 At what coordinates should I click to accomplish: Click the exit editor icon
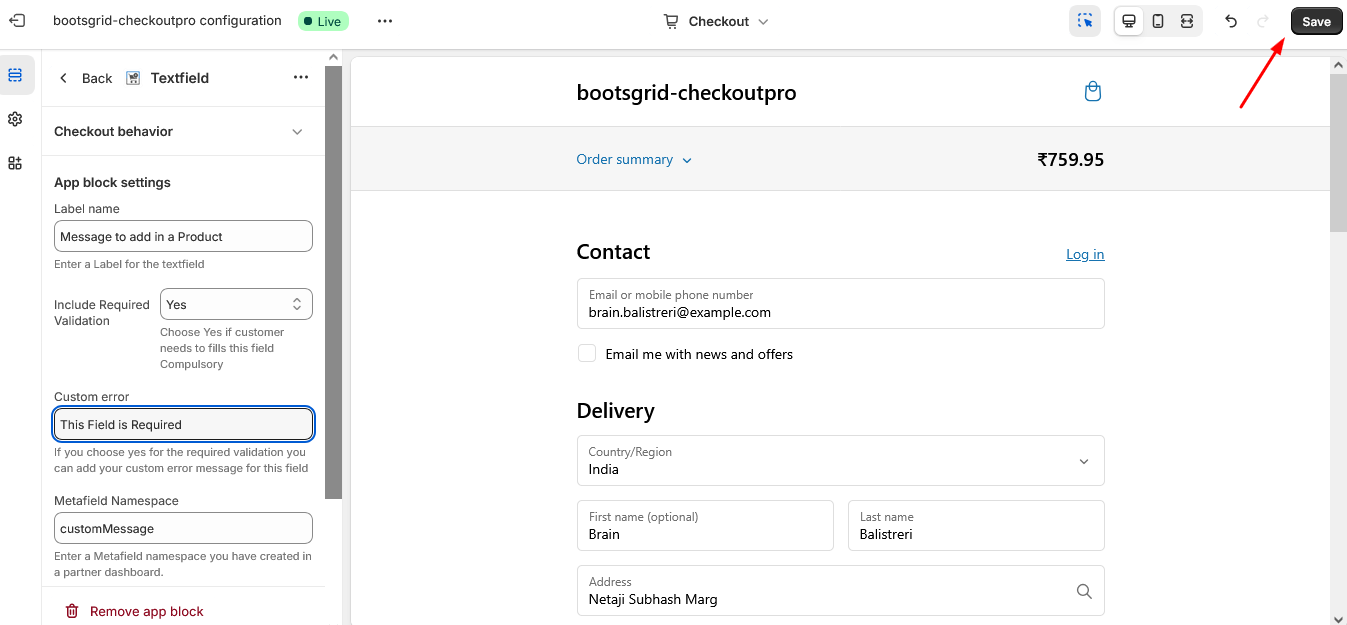pos(17,21)
